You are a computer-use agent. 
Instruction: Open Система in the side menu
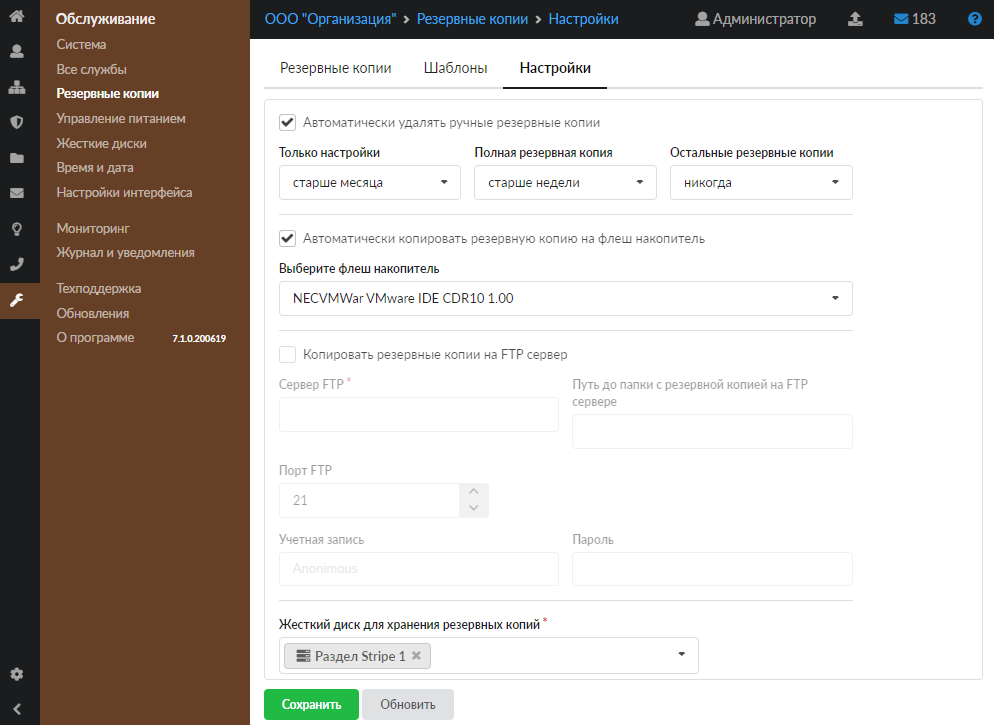(81, 44)
